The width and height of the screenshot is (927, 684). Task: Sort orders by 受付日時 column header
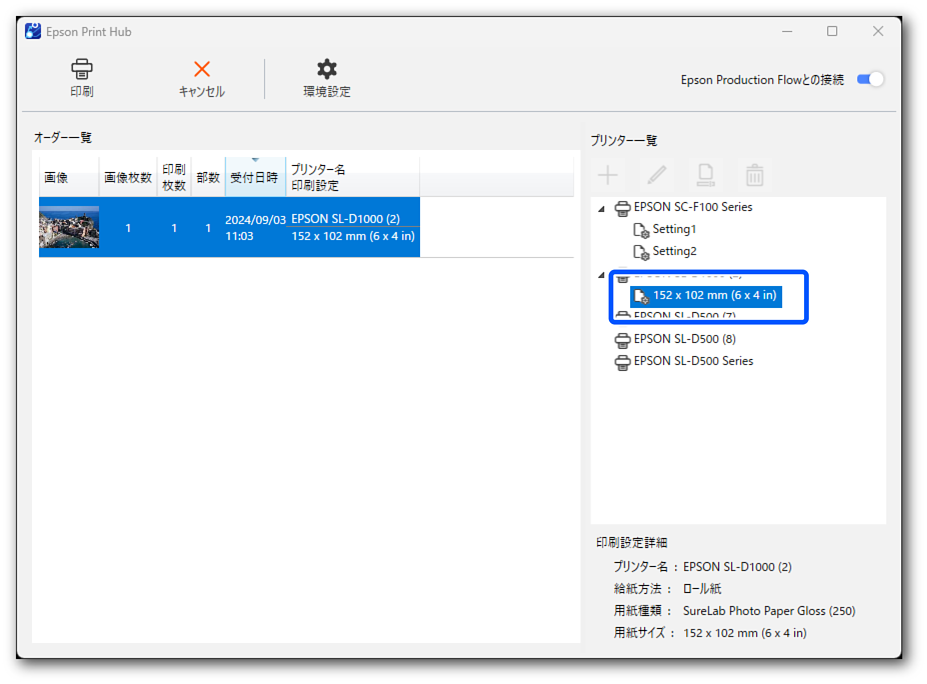pos(255,178)
